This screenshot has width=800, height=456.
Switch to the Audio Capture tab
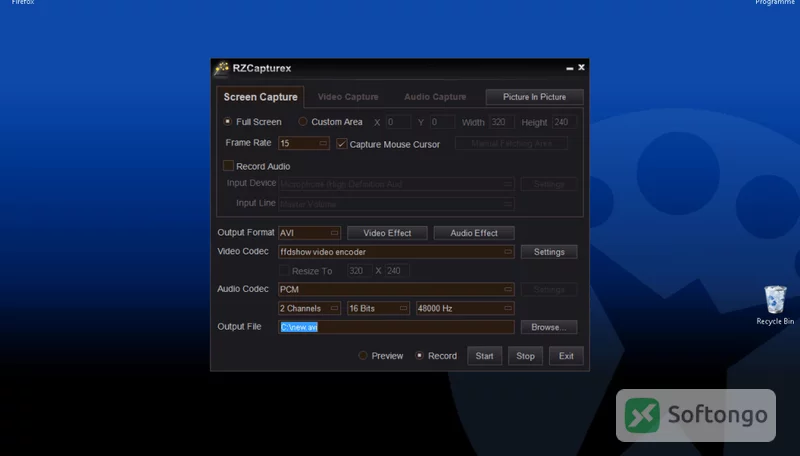[435, 97]
